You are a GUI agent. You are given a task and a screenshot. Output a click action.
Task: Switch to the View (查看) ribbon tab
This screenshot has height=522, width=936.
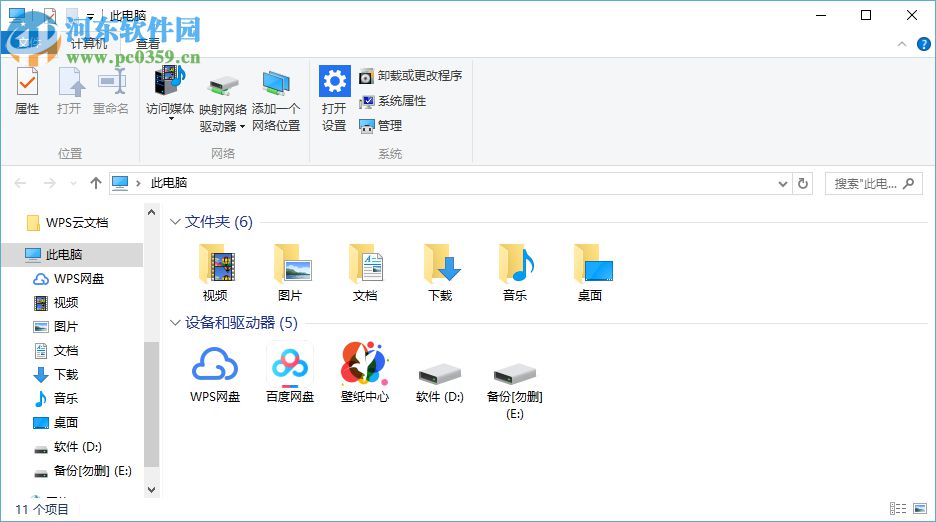point(147,44)
